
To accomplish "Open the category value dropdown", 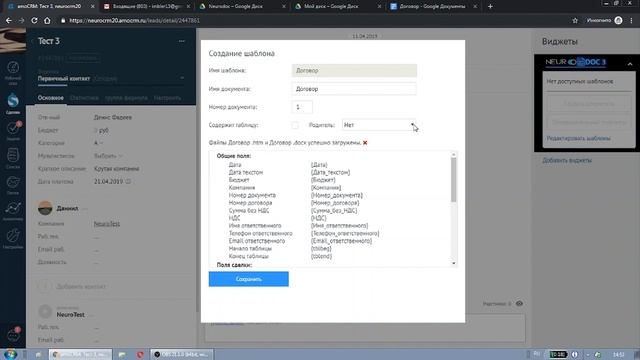I will click(x=98, y=143).
